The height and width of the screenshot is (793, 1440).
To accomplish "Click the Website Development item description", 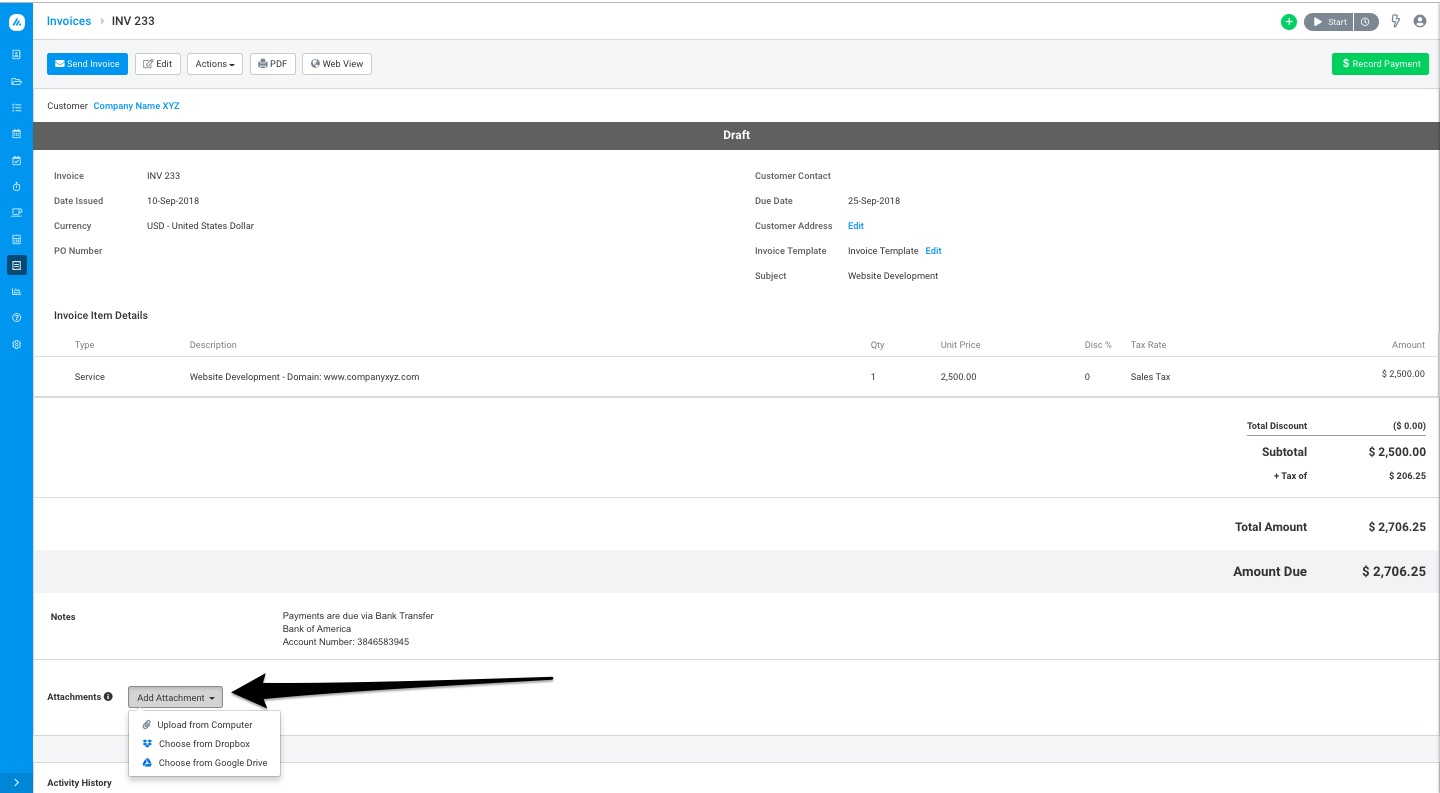I will 304,377.
